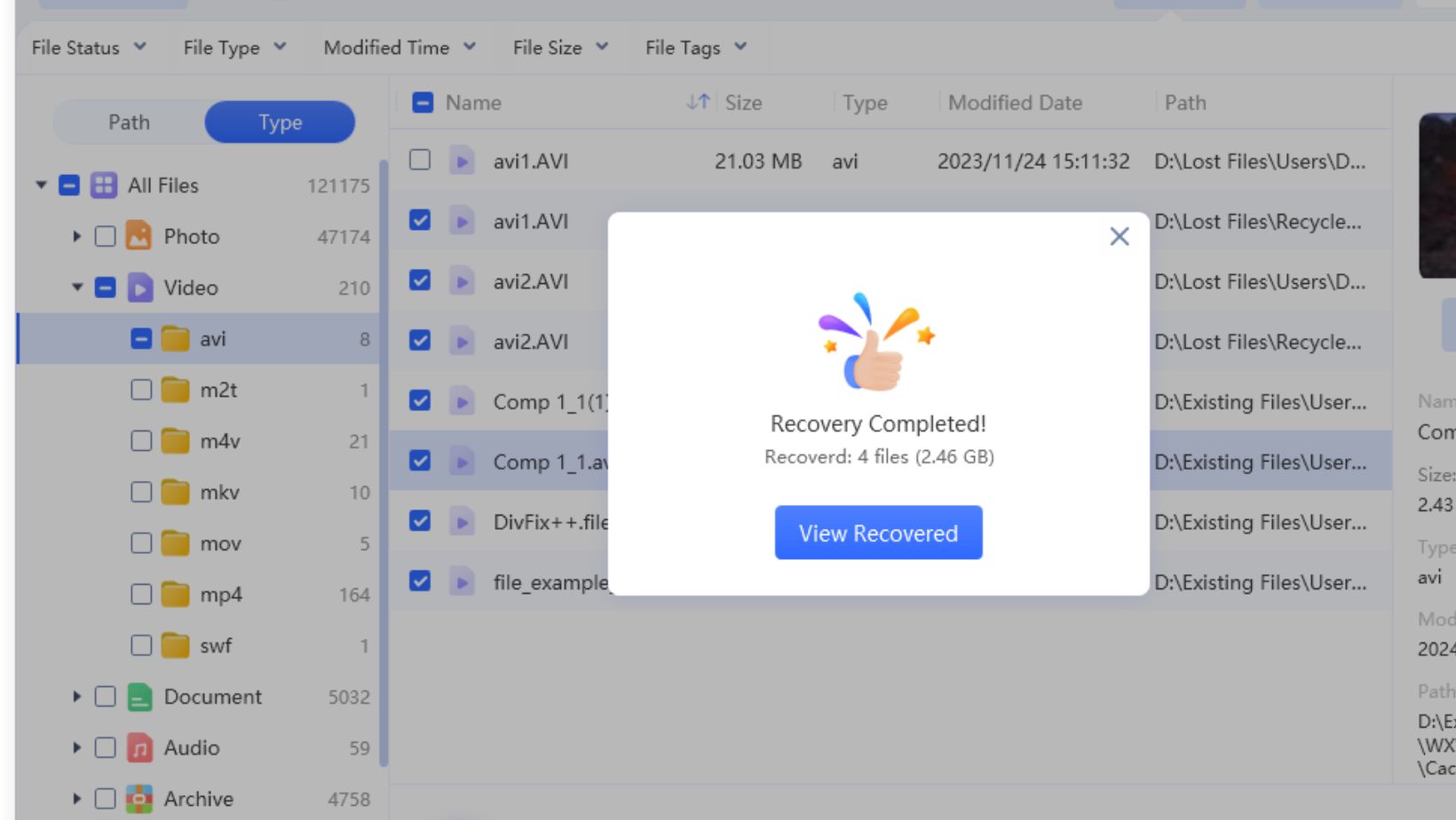Screen dimensions: 1456x820
Task: Uncheck the file_example row checkbox
Action: click(420, 581)
